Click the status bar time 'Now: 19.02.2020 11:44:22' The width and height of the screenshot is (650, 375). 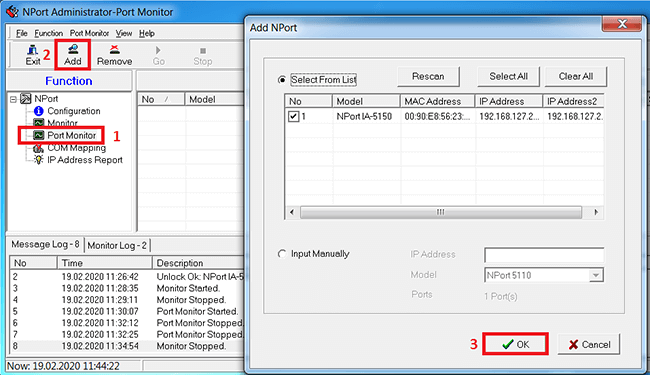tap(63, 366)
